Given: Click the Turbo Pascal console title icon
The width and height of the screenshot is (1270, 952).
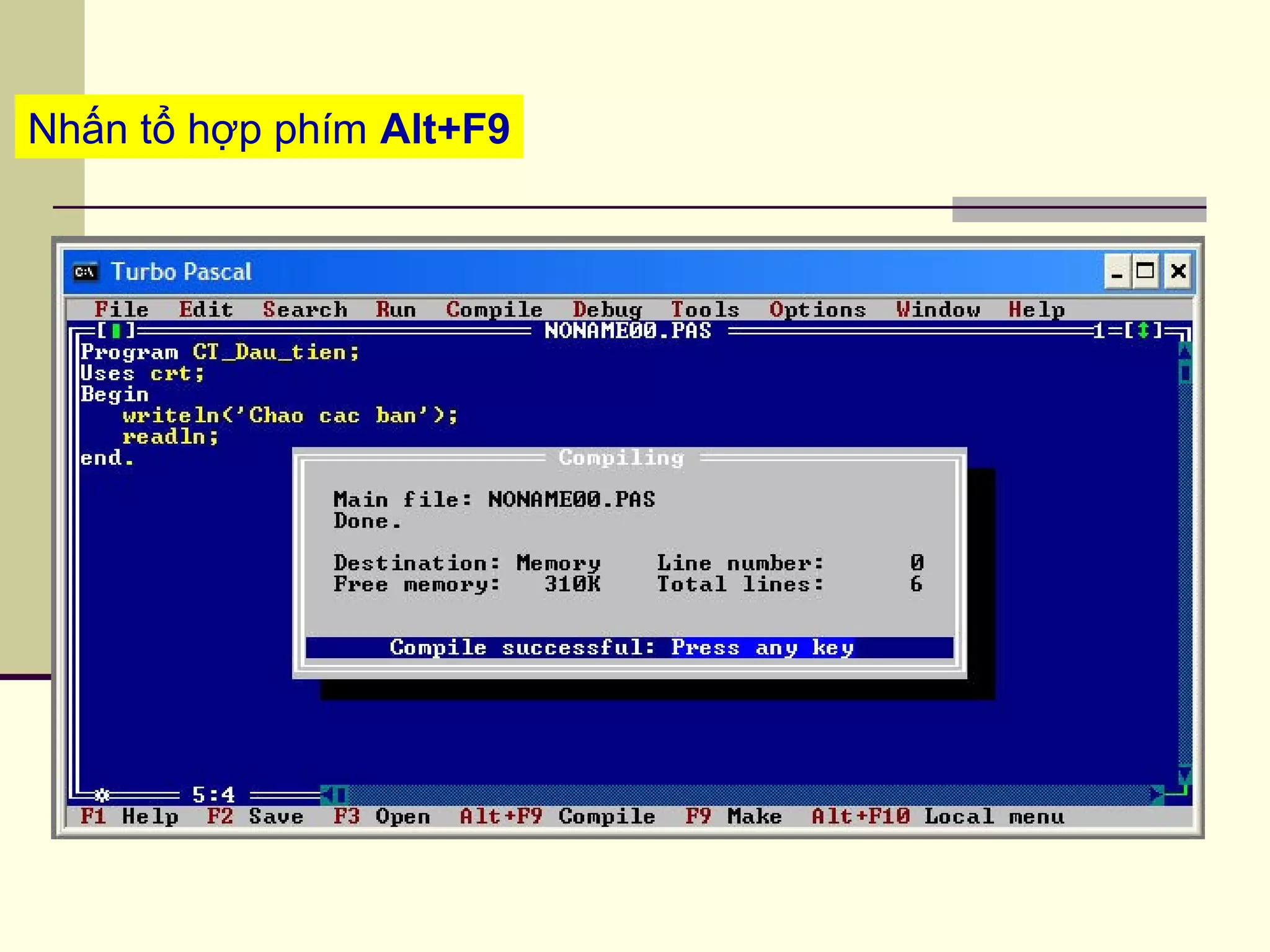Looking at the screenshot, I should click(86, 271).
